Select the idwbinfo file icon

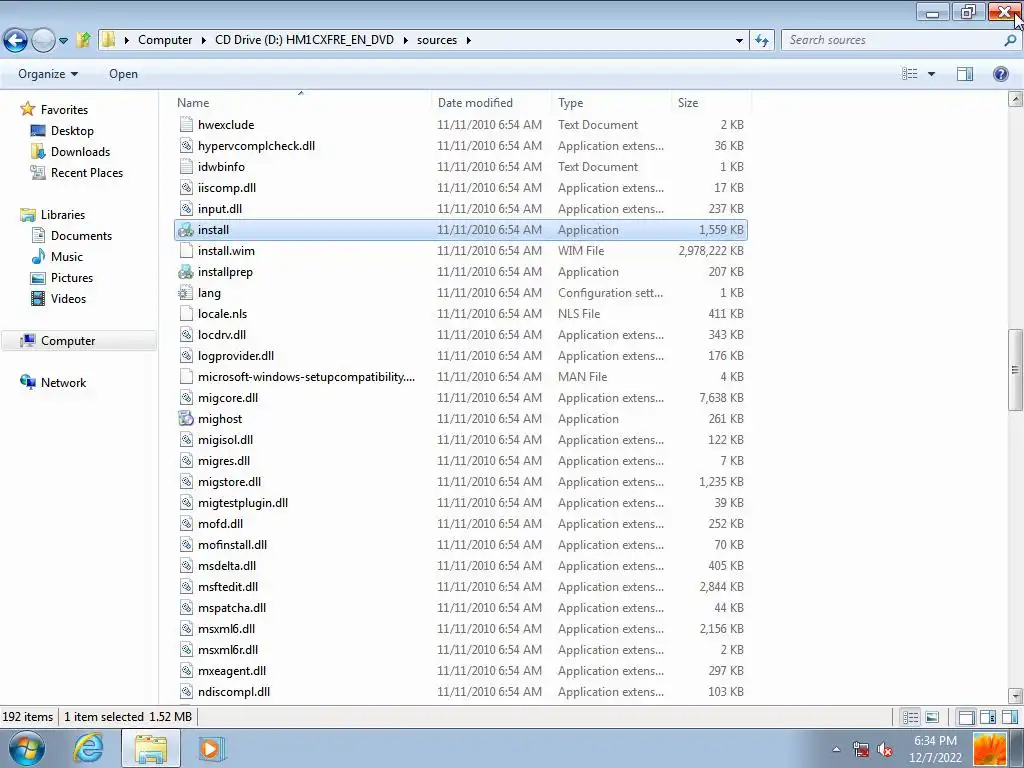coord(186,167)
